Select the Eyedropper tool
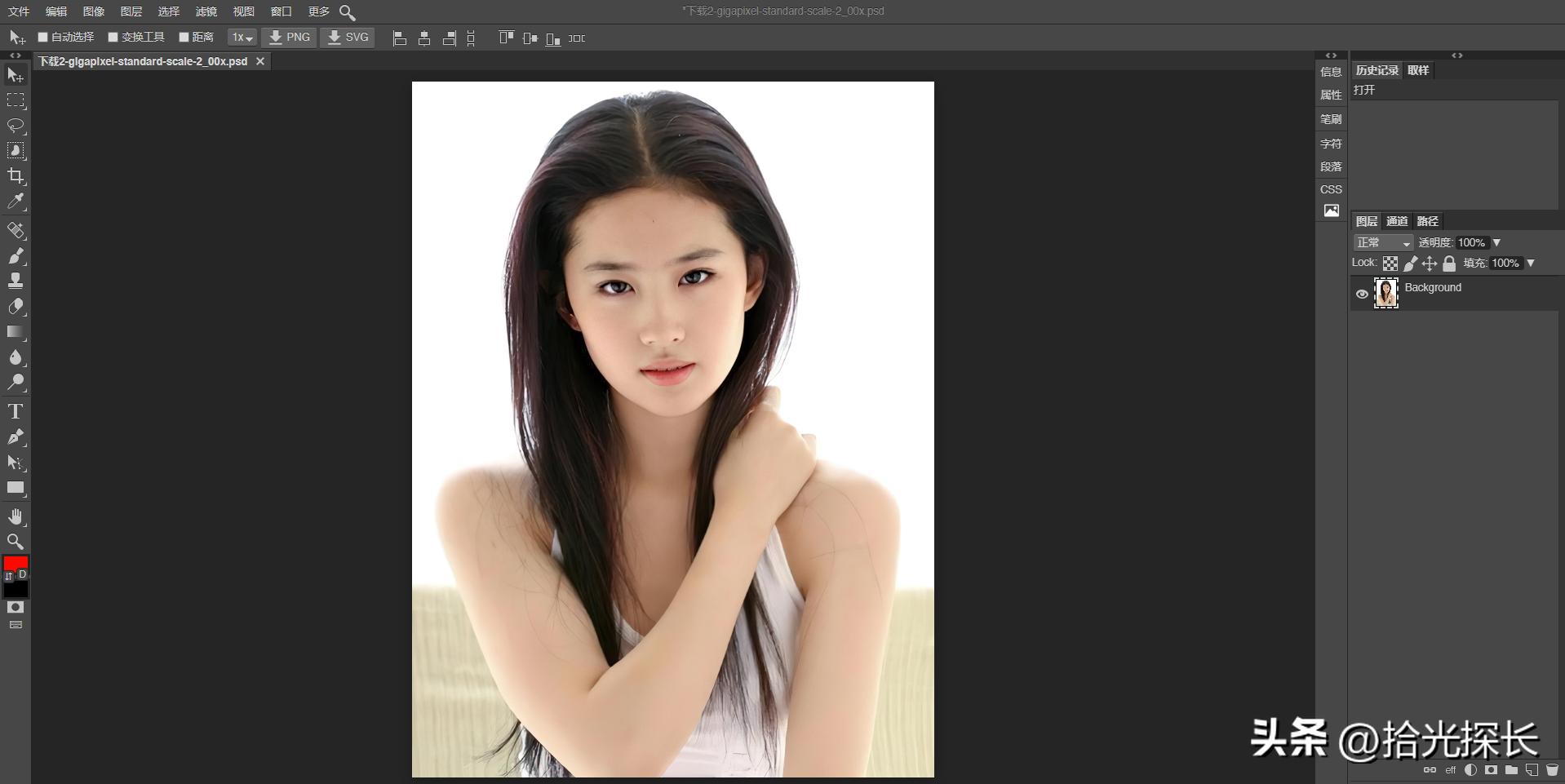The image size is (1565, 784). tap(16, 202)
